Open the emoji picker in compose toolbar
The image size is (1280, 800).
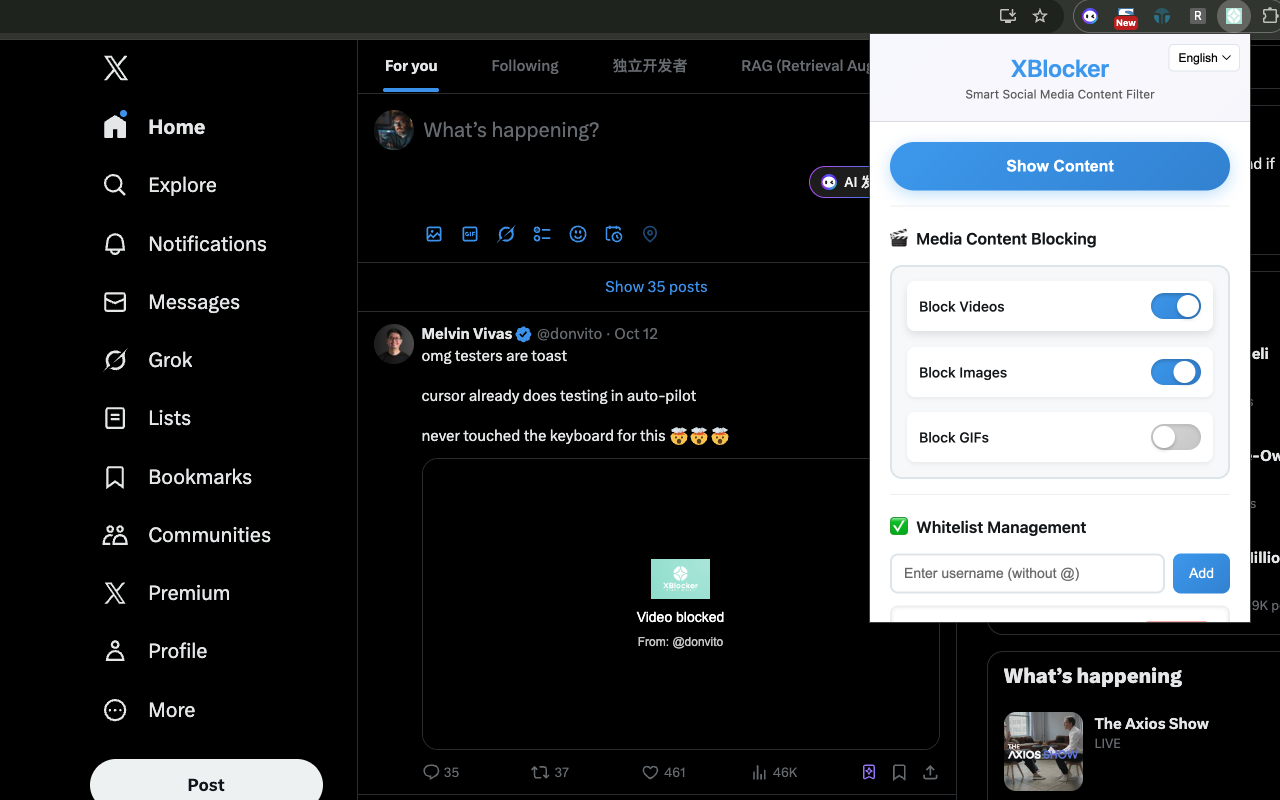click(578, 234)
